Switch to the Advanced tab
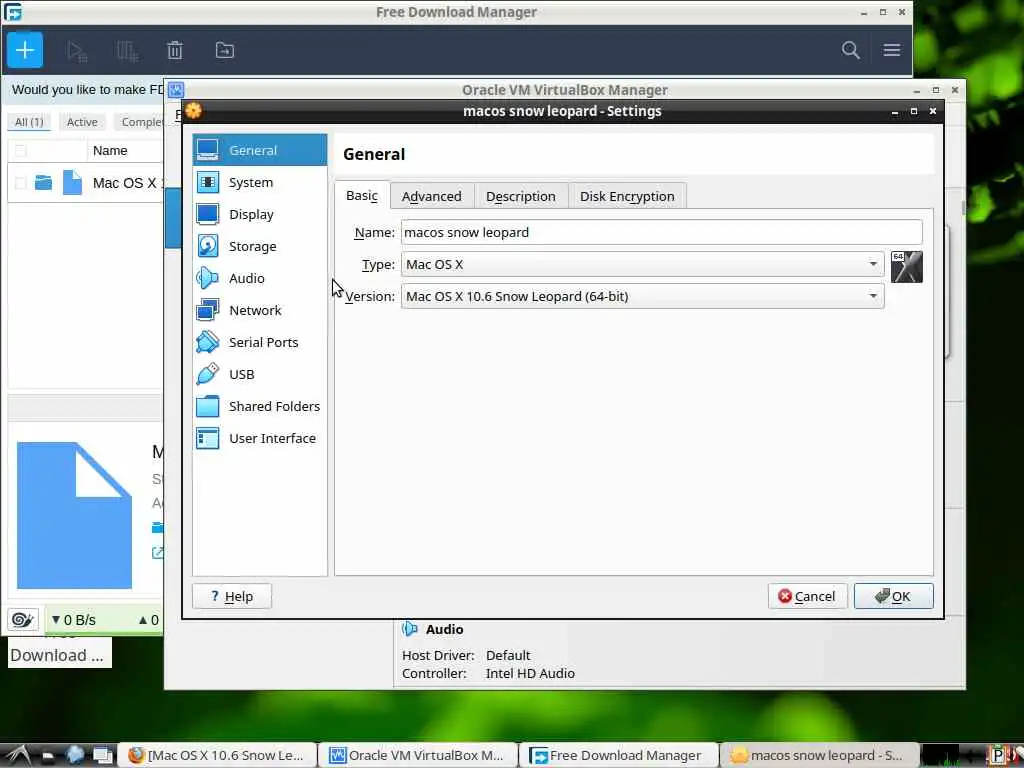This screenshot has height=768, width=1024. point(432,196)
